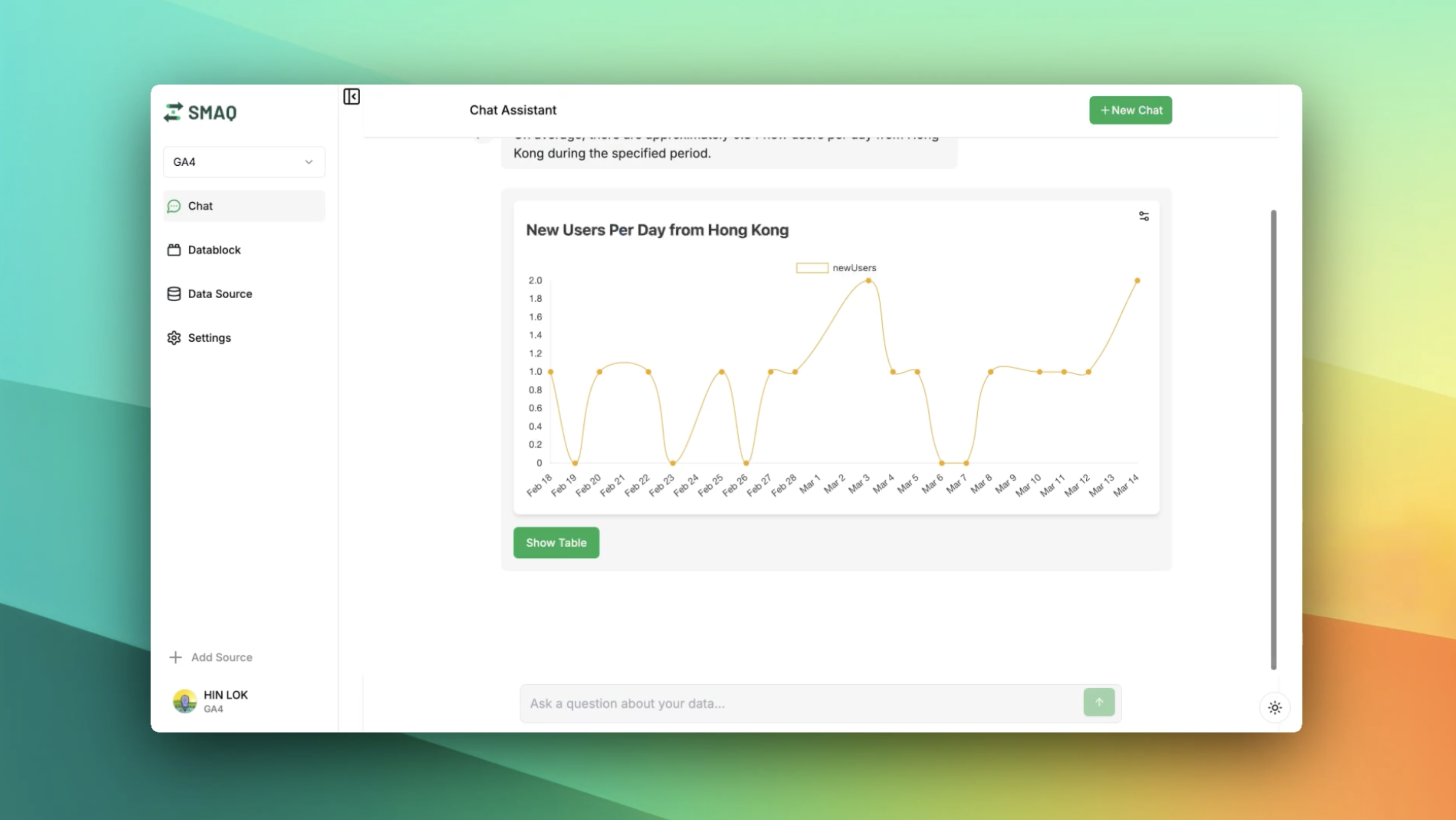Open the HIN LOK user avatar
This screenshot has height=820, width=1456.
click(184, 702)
